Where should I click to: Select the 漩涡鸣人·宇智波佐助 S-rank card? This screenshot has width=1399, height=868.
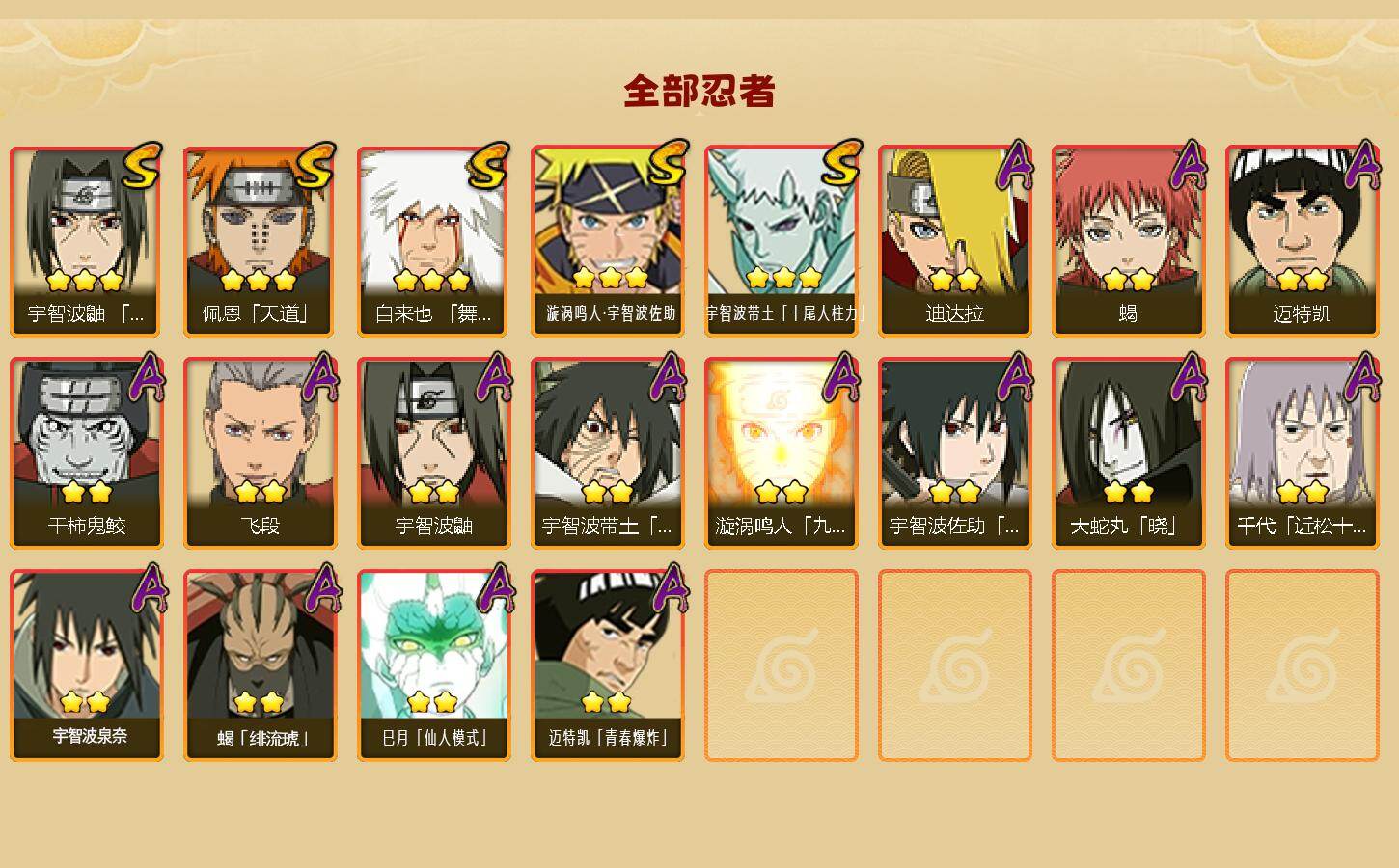(x=607, y=241)
